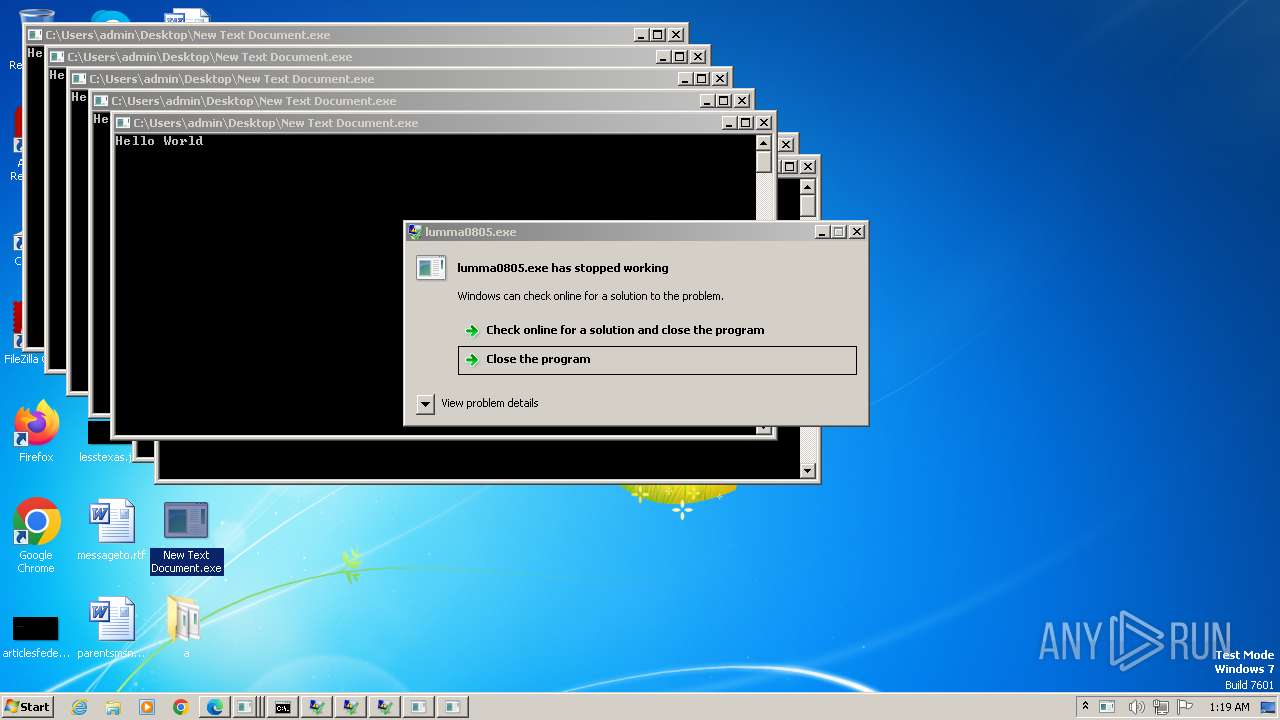Show hidden system tray icons
Image resolution: width=1280 pixels, height=720 pixels.
pyautogui.click(x=1085, y=706)
